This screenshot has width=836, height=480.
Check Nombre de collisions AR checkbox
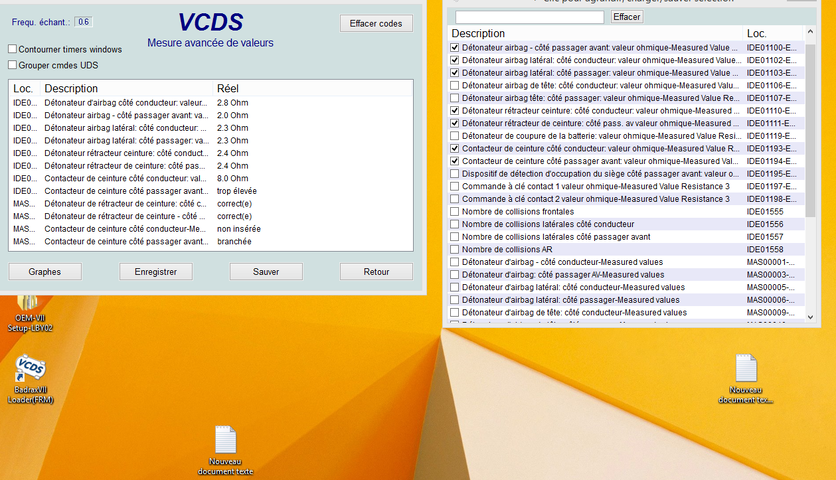click(x=455, y=250)
